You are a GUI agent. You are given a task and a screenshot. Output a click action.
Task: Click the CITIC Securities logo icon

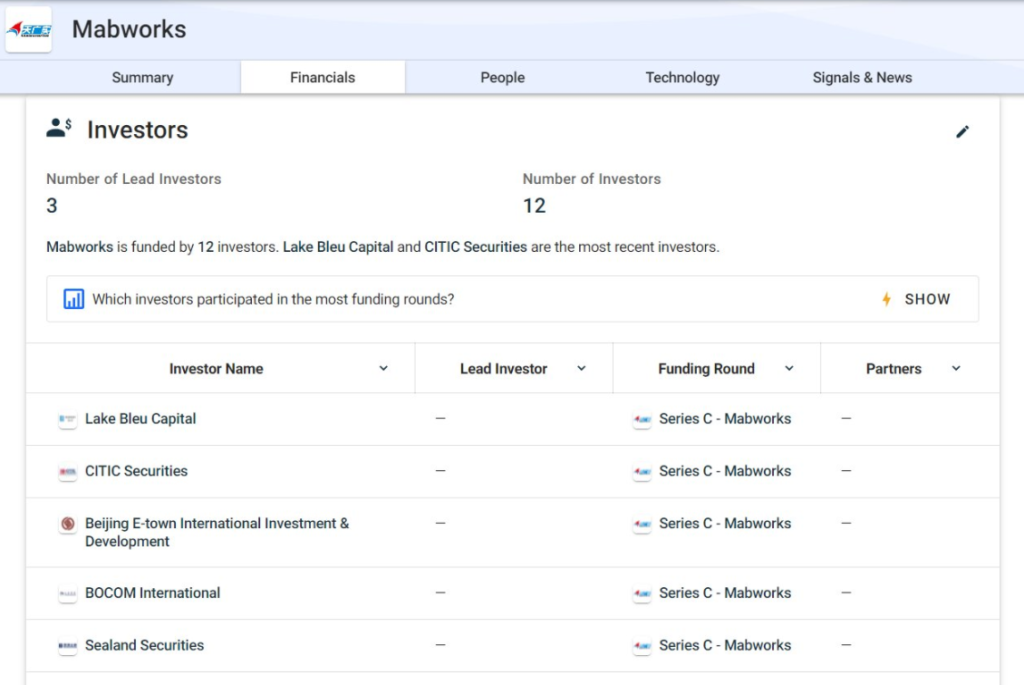(67, 471)
